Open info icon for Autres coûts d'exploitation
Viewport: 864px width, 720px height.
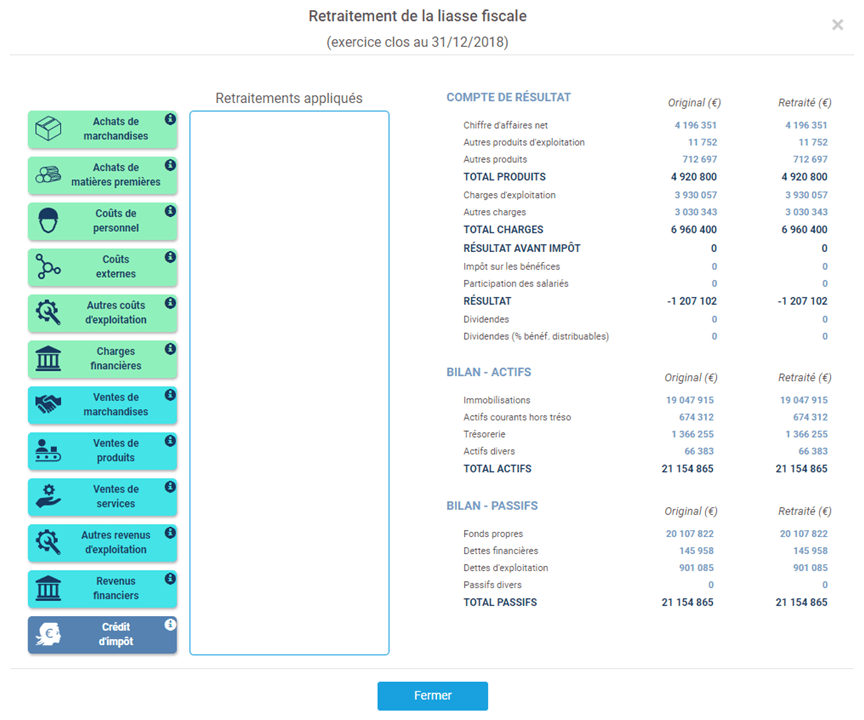(170, 302)
